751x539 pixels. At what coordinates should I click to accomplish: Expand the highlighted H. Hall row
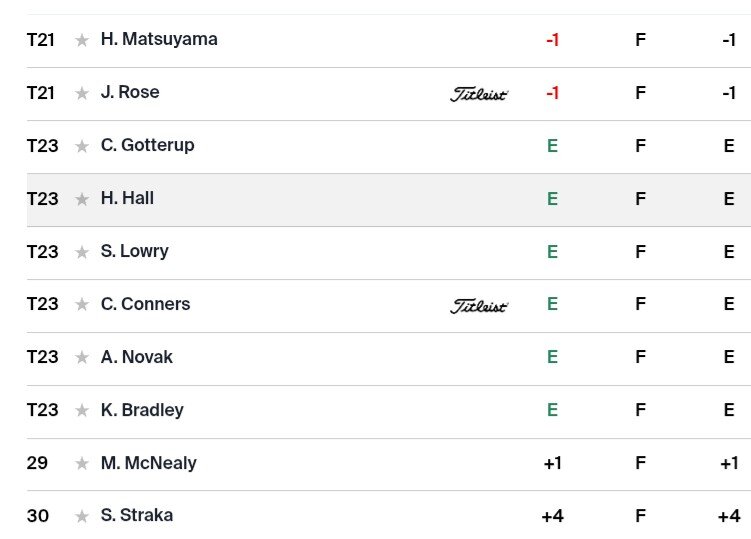(389, 200)
